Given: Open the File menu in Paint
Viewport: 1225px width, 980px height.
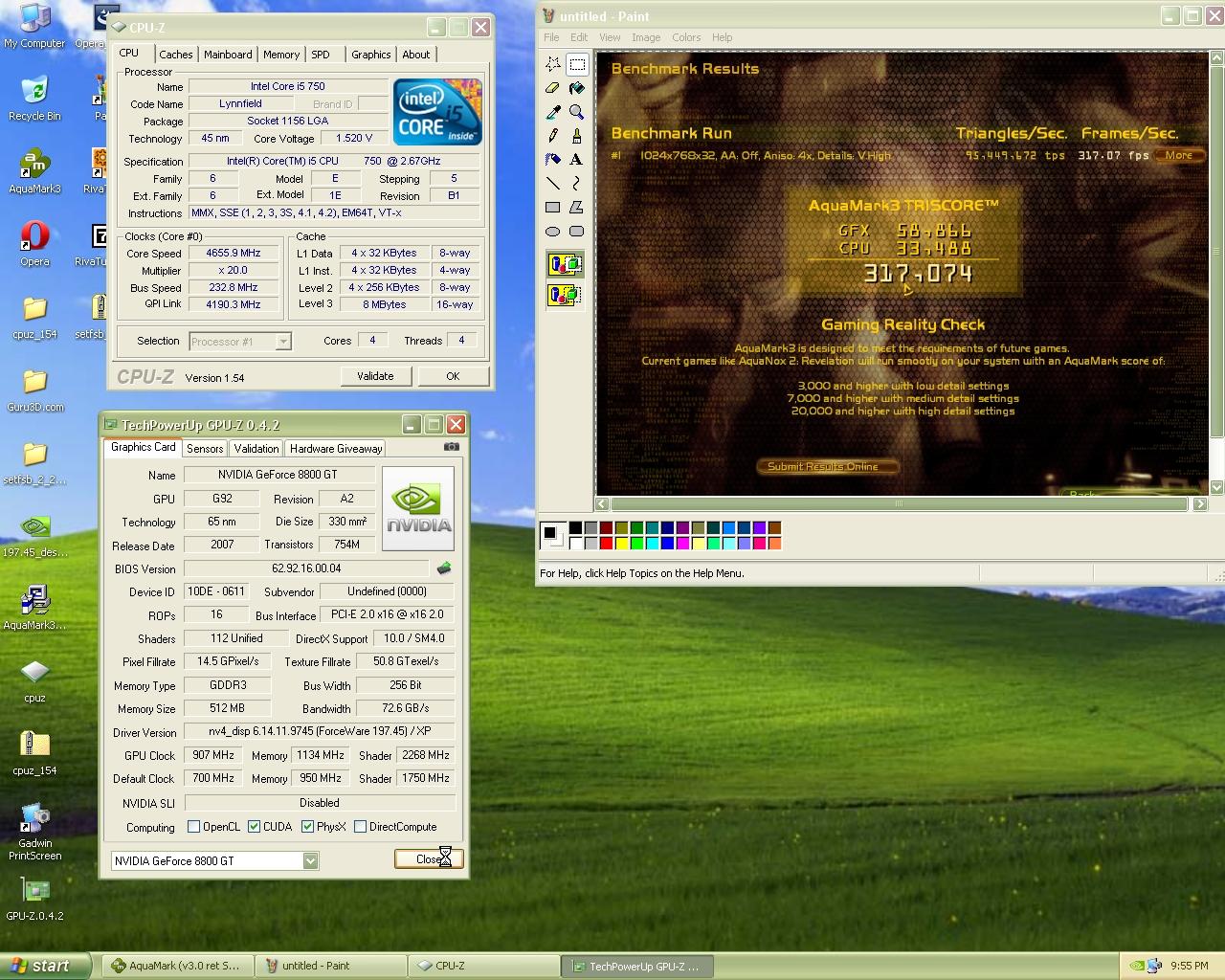Looking at the screenshot, I should pyautogui.click(x=551, y=37).
